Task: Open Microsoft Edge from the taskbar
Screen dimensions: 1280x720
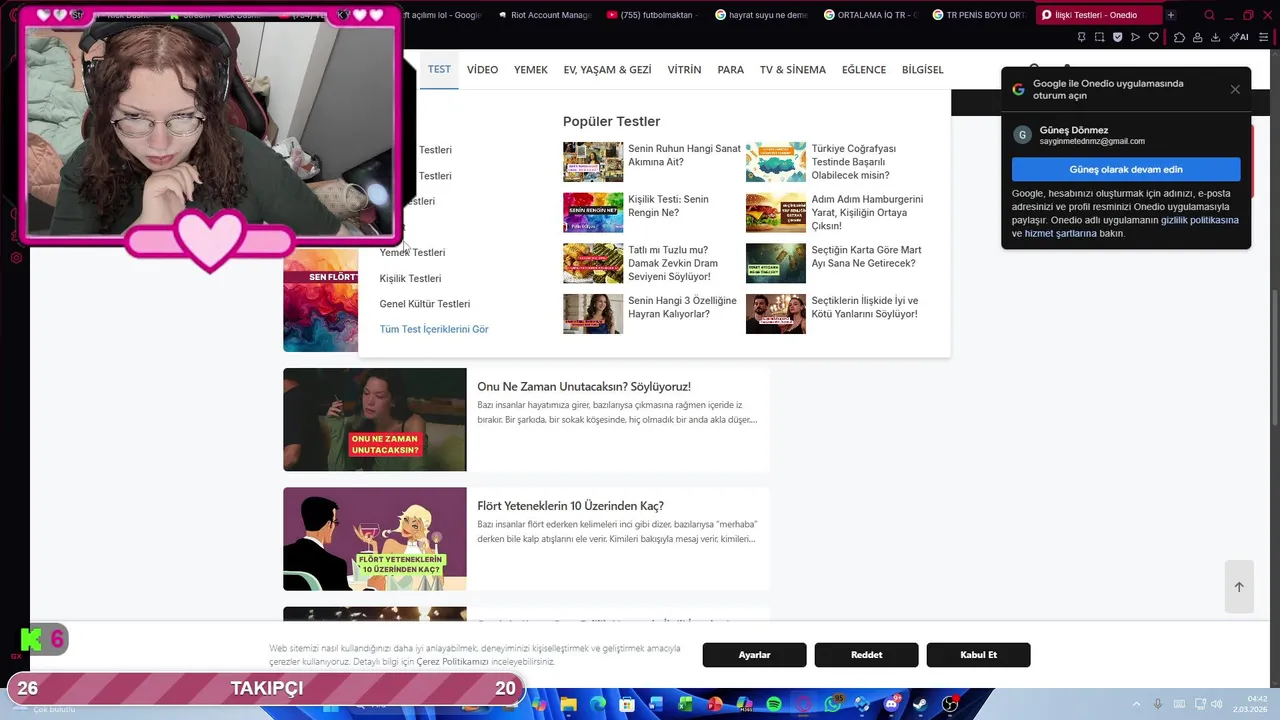Action: coord(598,704)
